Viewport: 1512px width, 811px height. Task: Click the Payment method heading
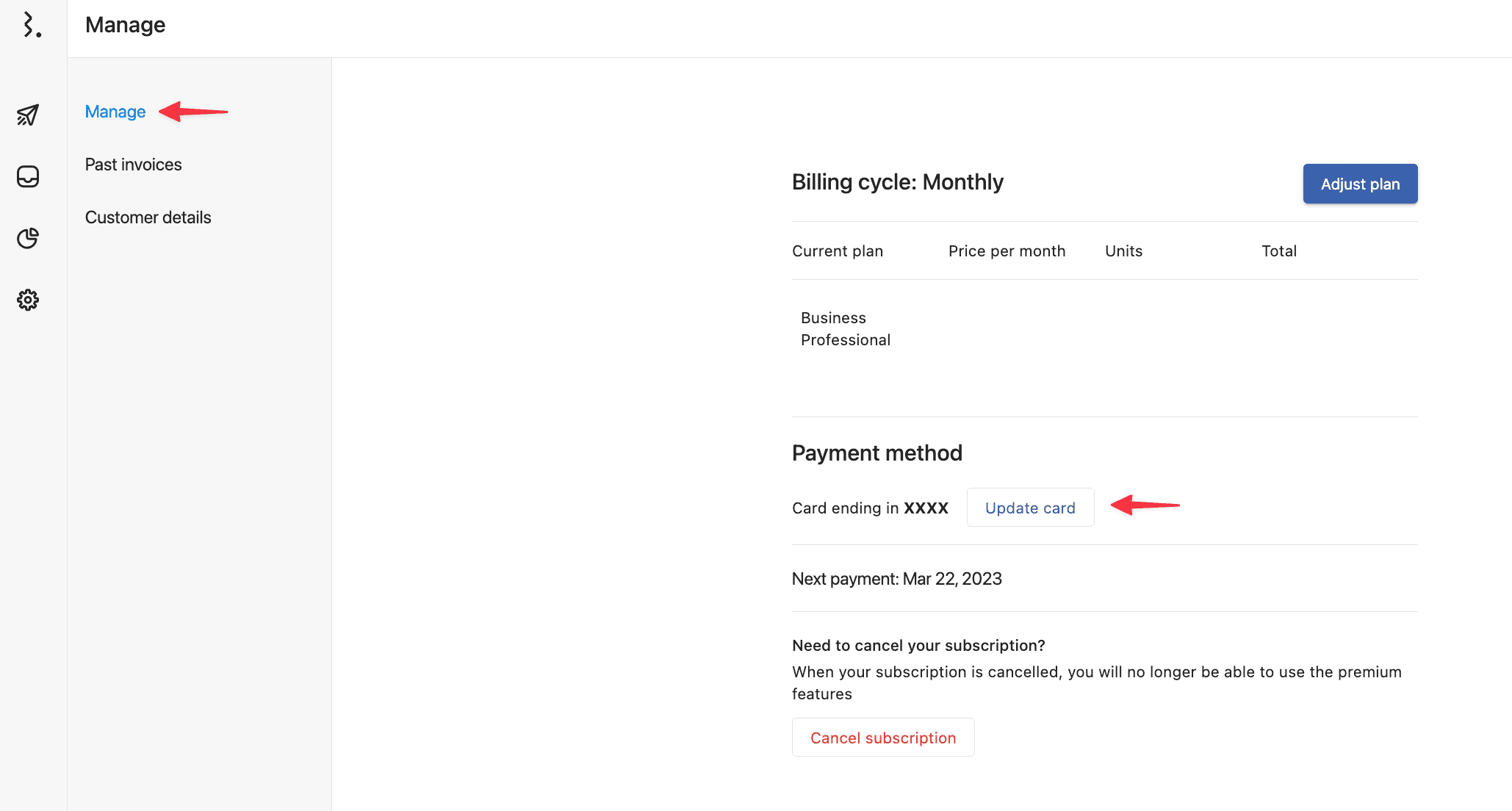[x=876, y=453]
